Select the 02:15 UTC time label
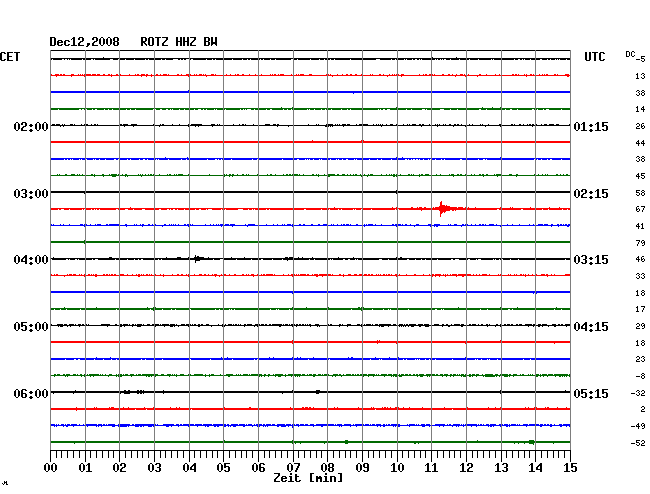The image size is (650, 494). 591,194
